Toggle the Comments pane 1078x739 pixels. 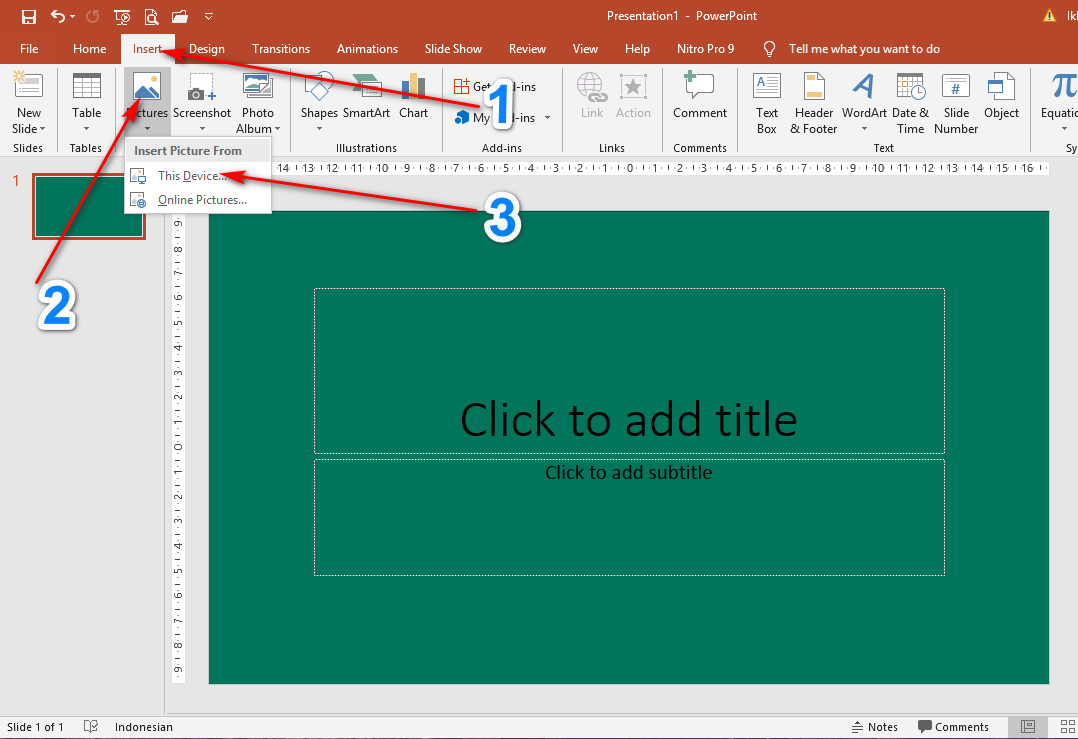point(953,727)
